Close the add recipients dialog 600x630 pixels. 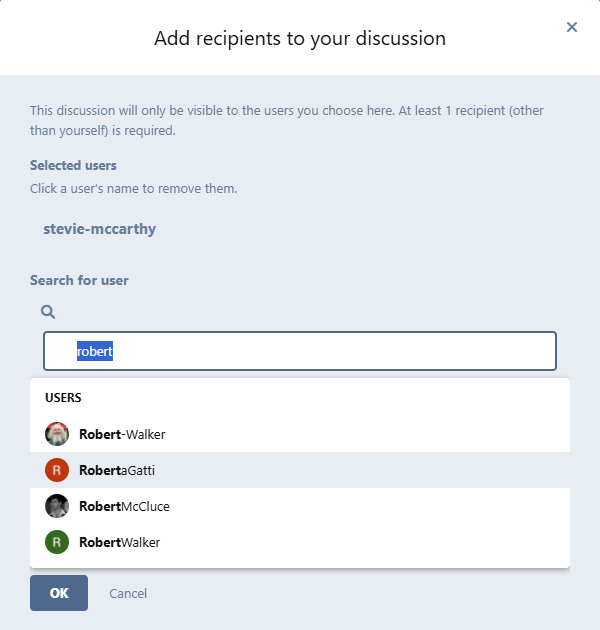click(x=572, y=27)
